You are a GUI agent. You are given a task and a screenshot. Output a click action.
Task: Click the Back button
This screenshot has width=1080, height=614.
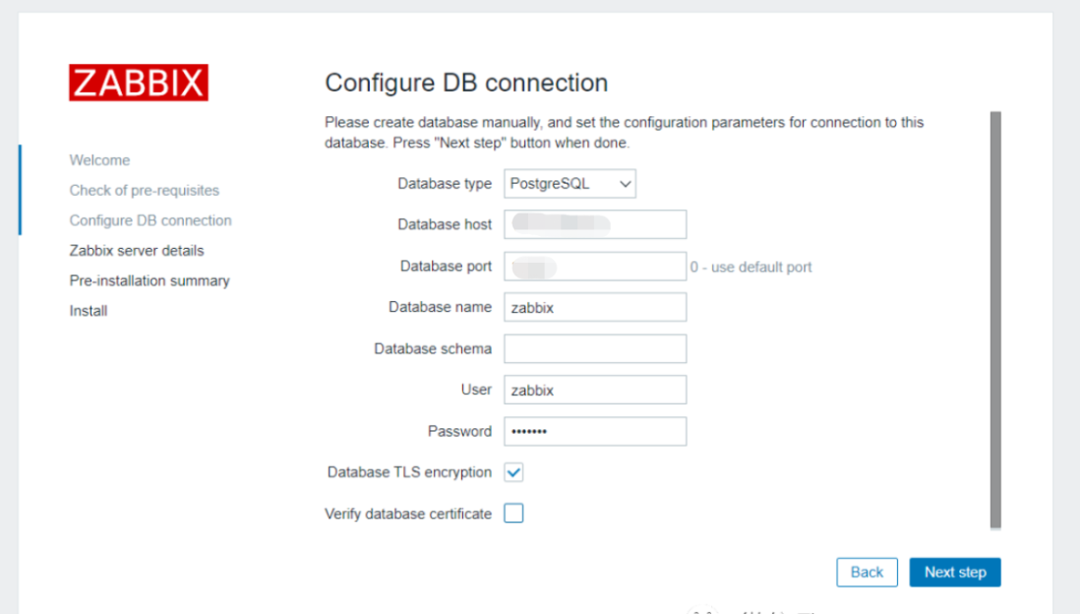866,572
